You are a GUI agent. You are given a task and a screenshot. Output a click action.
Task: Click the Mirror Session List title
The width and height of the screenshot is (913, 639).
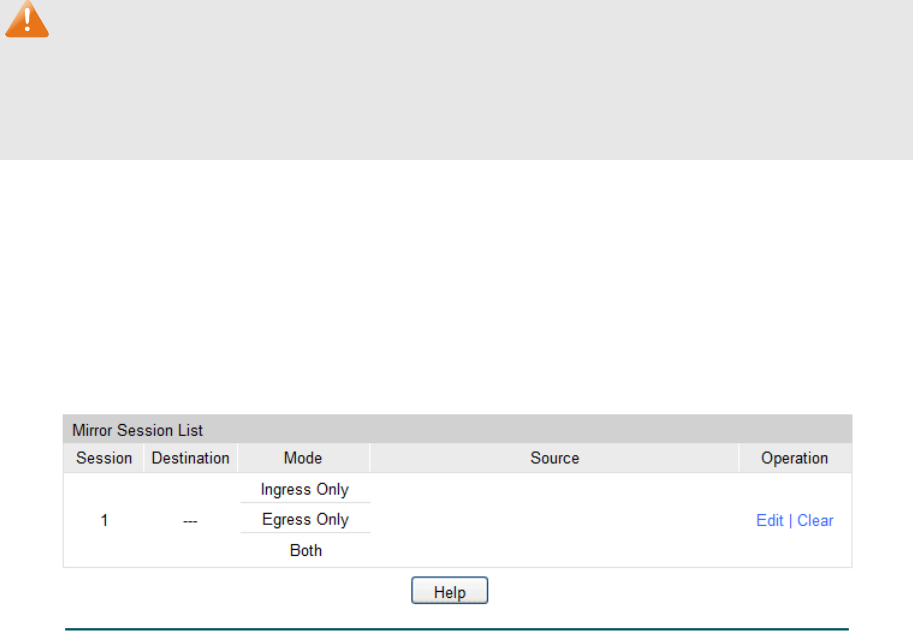point(137,430)
